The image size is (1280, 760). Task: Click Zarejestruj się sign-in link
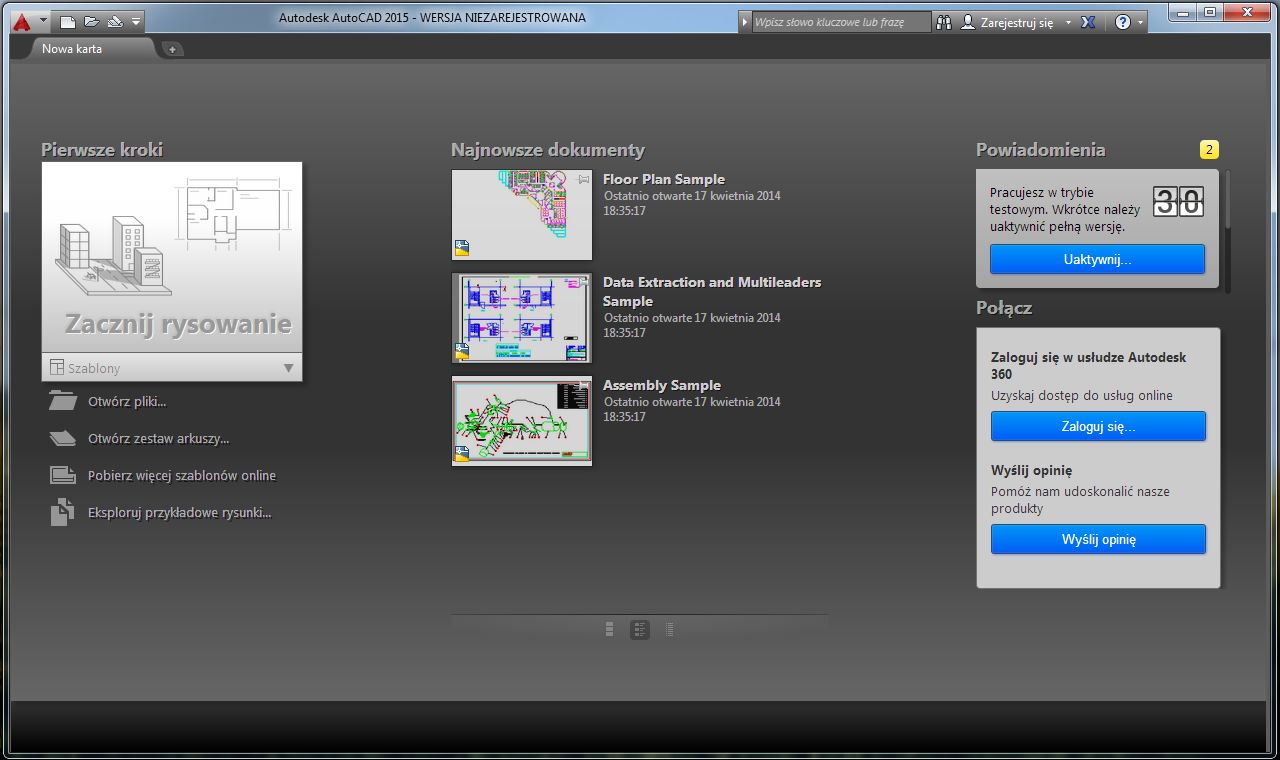point(1017,22)
